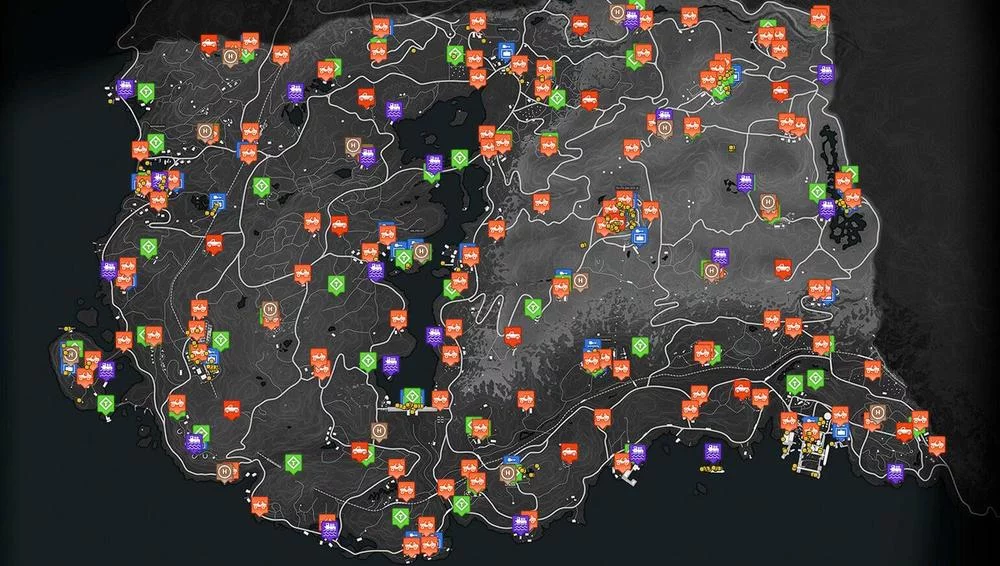This screenshot has height=566, width=1000.
Task: Select brown helipad marker beside the blue-orange pair near the switchbacks
Action: pos(580,281)
